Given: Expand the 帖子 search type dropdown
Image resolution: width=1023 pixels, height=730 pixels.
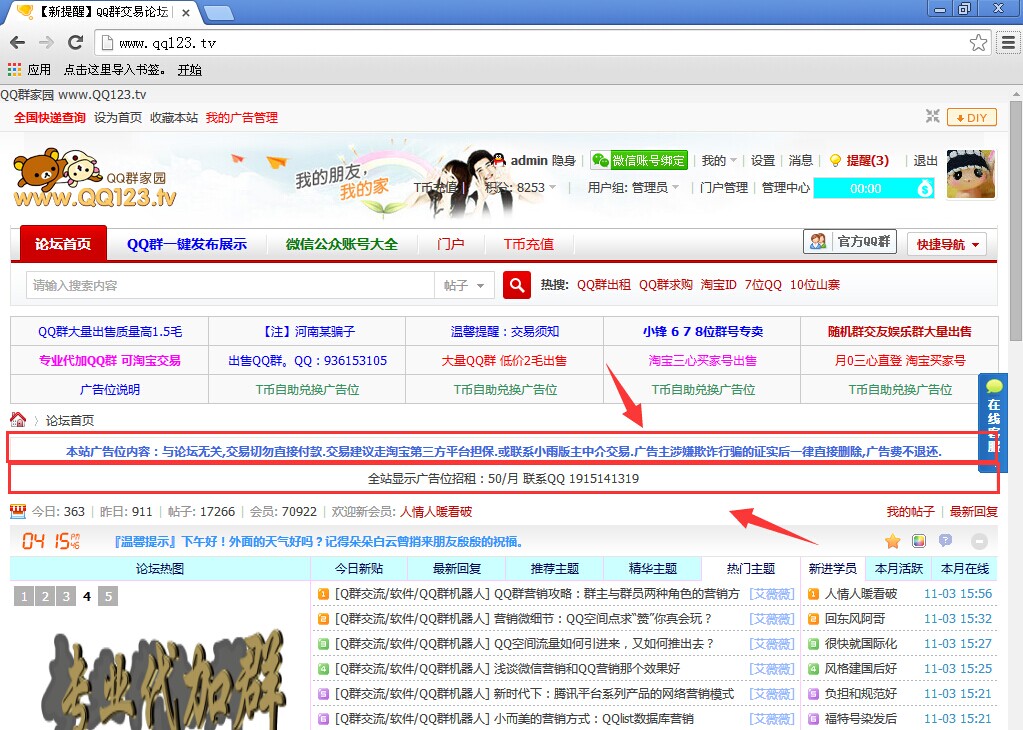Looking at the screenshot, I should 464,285.
